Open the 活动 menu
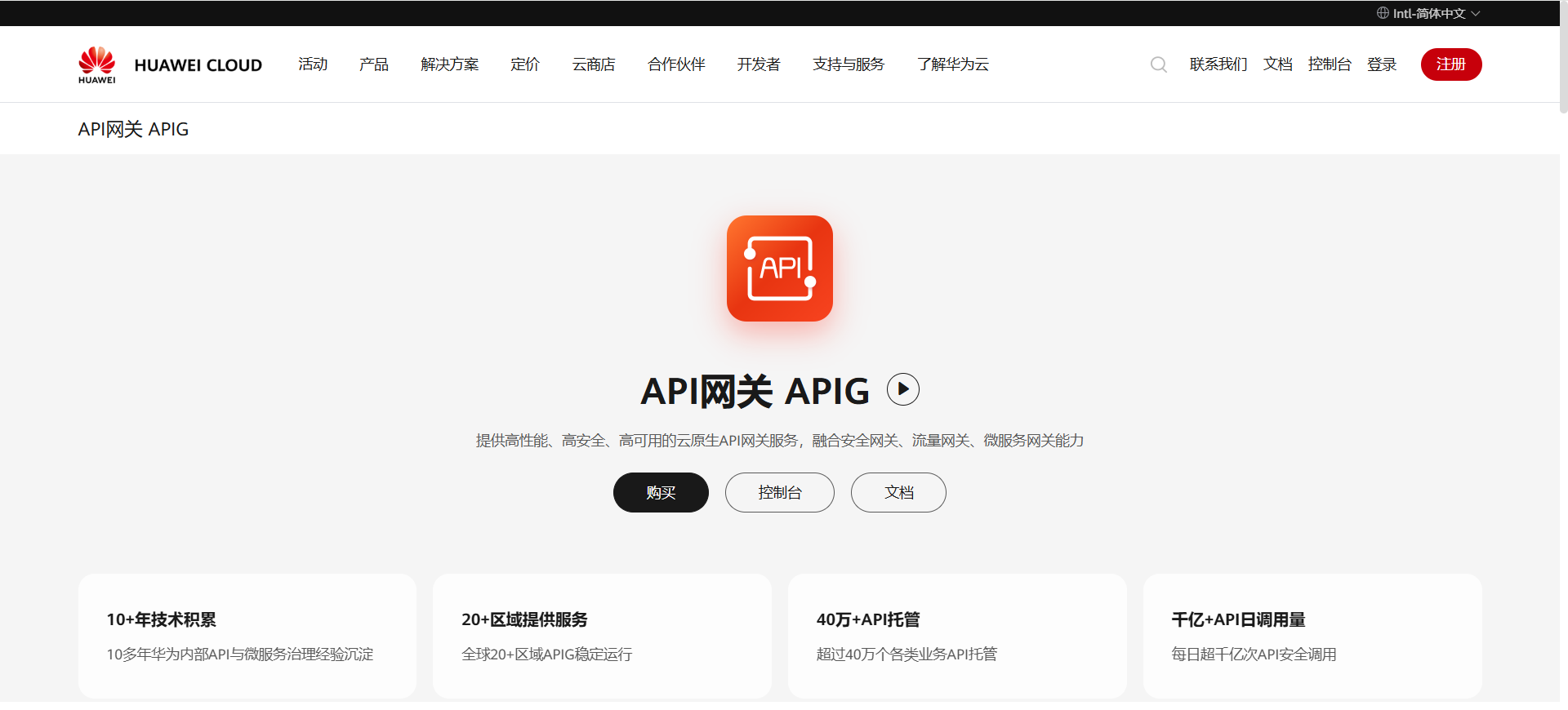Screen dimensions: 1568x710 pos(313,64)
